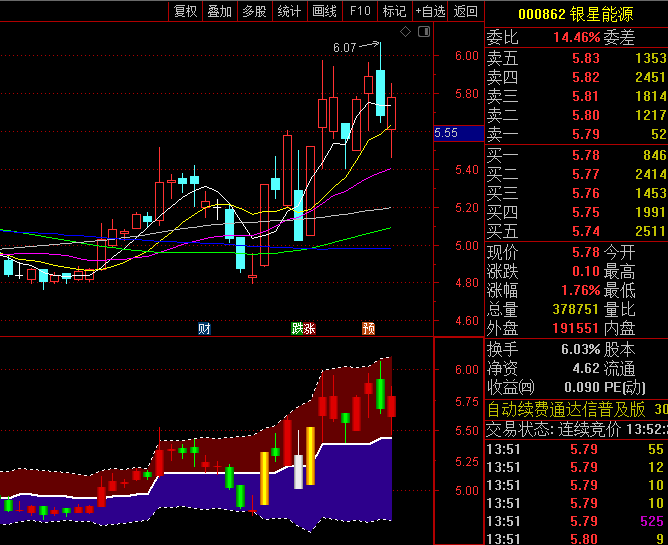The height and width of the screenshot is (545, 668).
Task: Select the 13:51 trade tick with volume 525
Action: [x=577, y=521]
